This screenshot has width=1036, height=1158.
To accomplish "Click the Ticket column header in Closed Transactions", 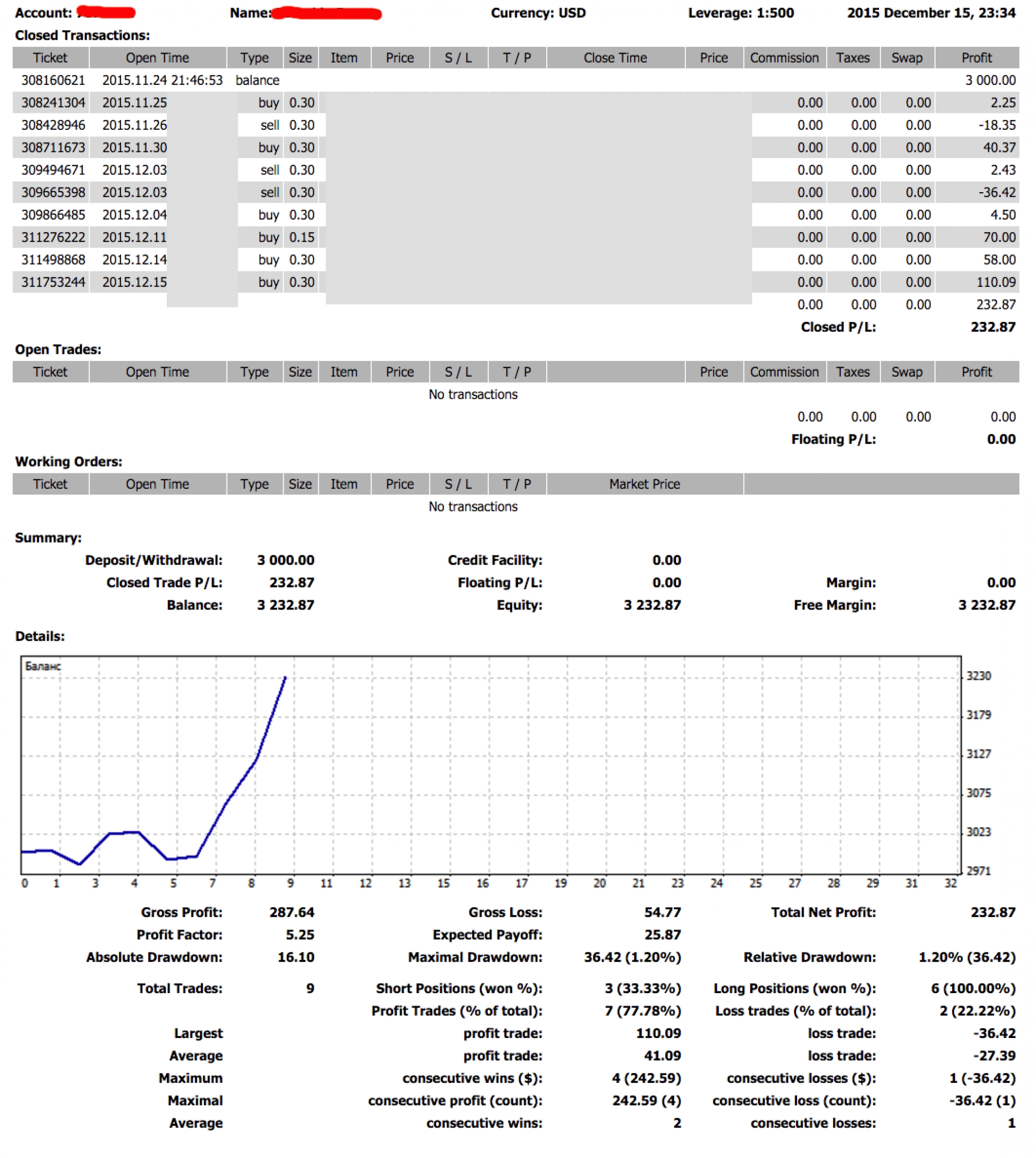I will click(50, 58).
